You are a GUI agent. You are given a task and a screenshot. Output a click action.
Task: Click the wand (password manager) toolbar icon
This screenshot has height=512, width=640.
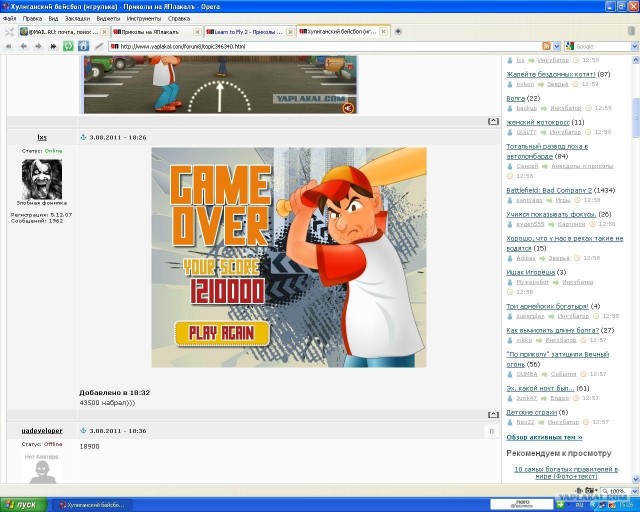[98, 47]
